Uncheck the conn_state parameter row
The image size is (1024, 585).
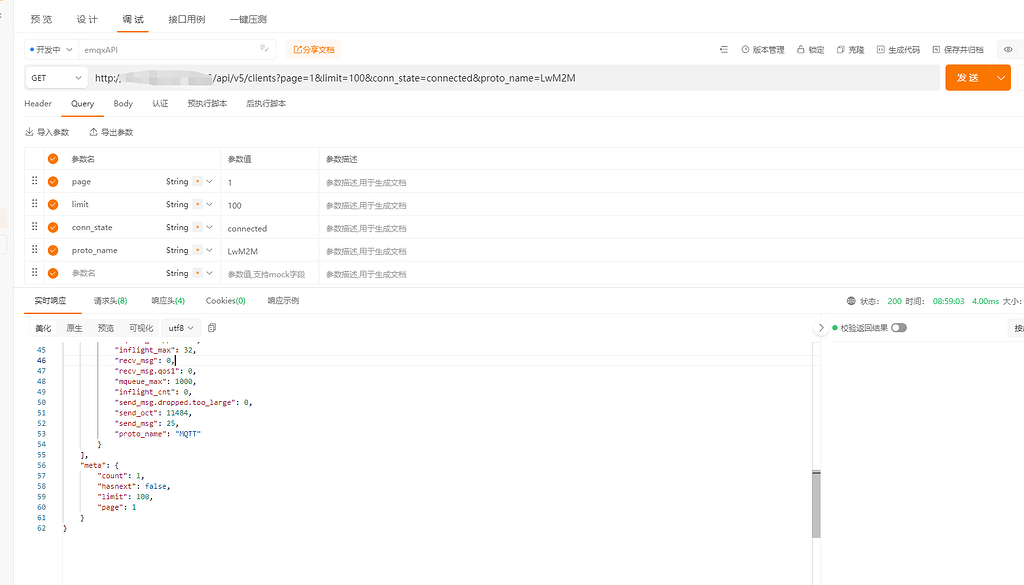(x=52, y=227)
